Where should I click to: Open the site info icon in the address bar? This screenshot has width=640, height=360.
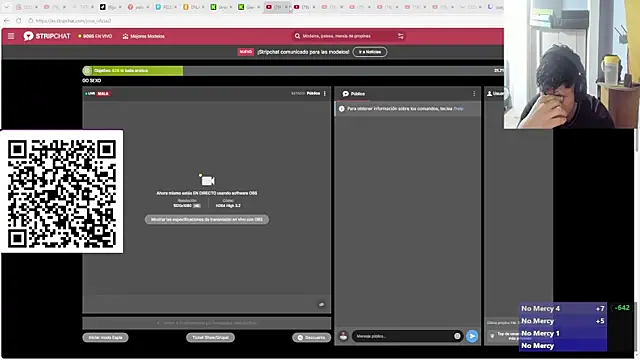[x=31, y=20]
